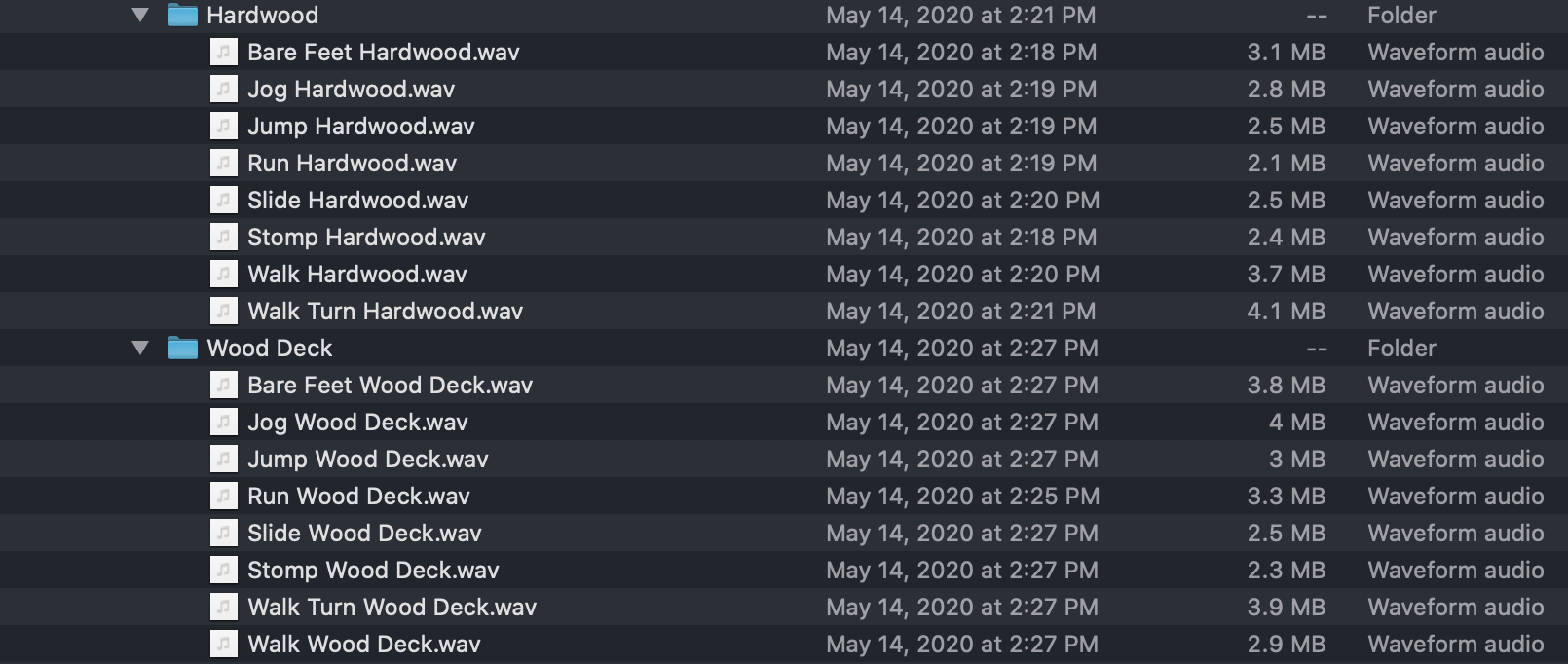Collapse the Wood Deck folder disclosure triangle
This screenshot has height=664, width=1568.
coord(141,348)
